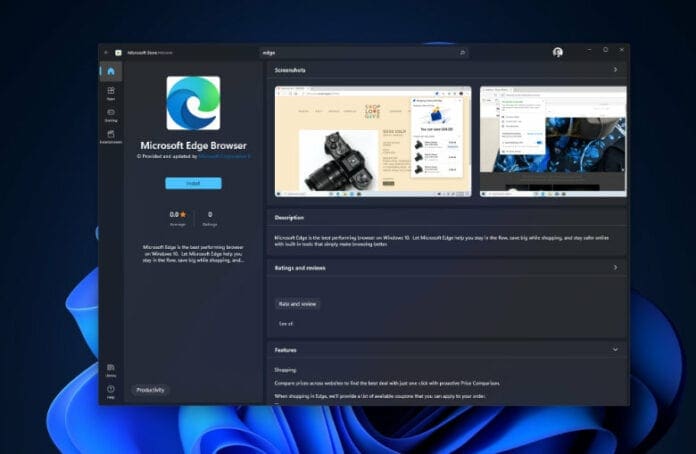Open the Gaming section in the sidebar

111,115
